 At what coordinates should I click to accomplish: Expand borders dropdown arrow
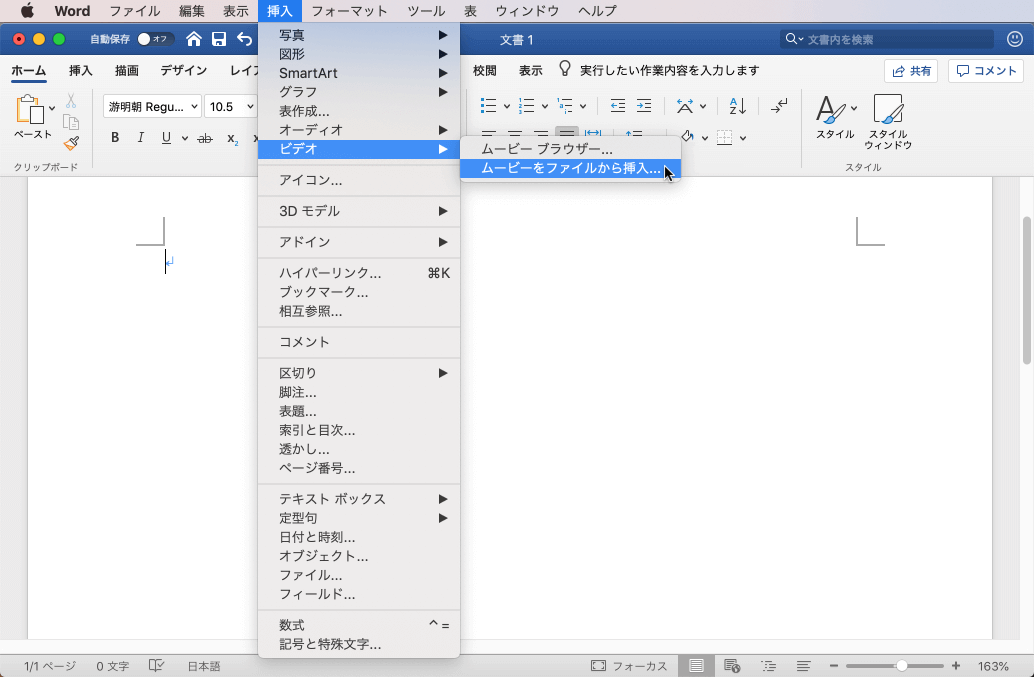point(743,138)
